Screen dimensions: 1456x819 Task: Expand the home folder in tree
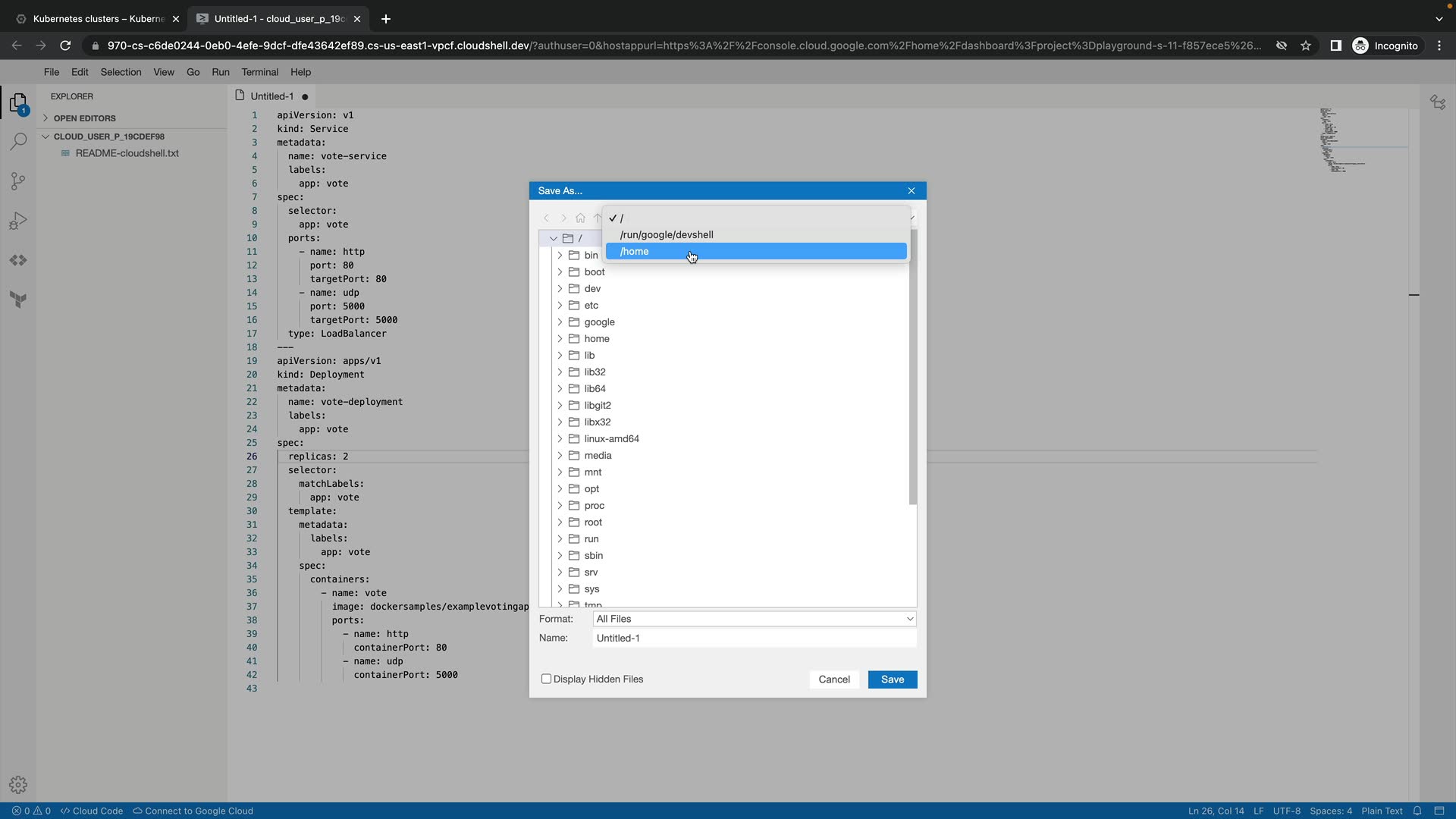click(x=560, y=339)
